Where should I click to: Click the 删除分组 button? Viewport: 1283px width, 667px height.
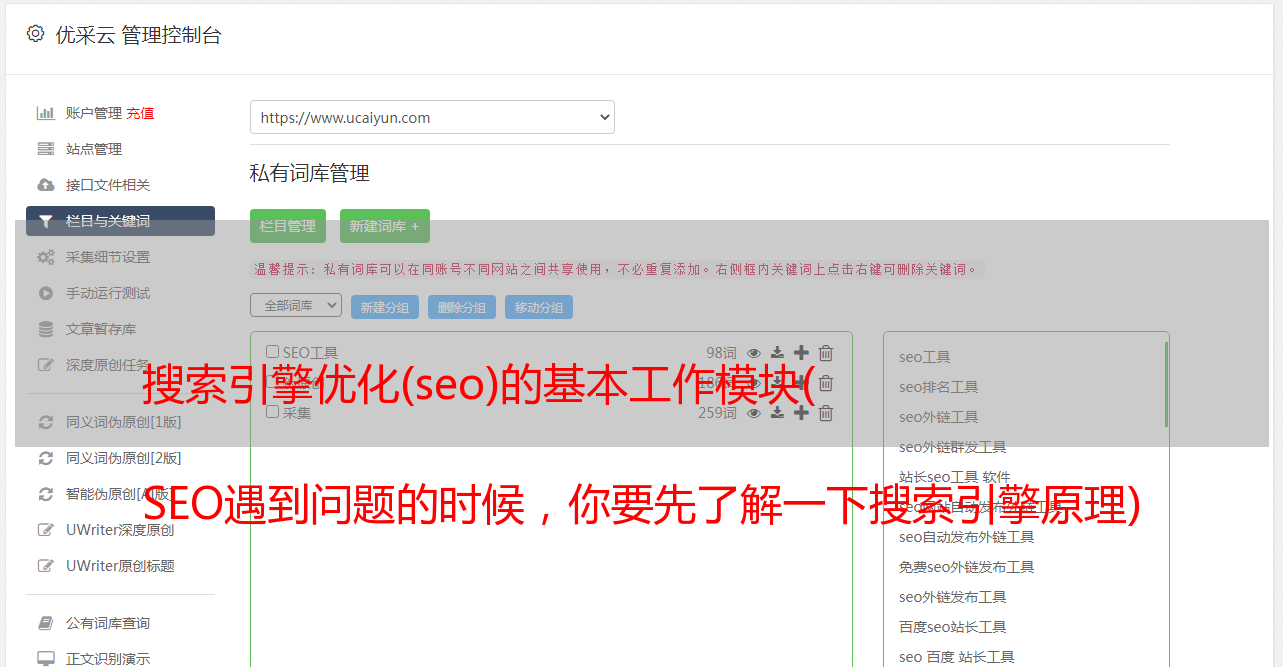(462, 307)
